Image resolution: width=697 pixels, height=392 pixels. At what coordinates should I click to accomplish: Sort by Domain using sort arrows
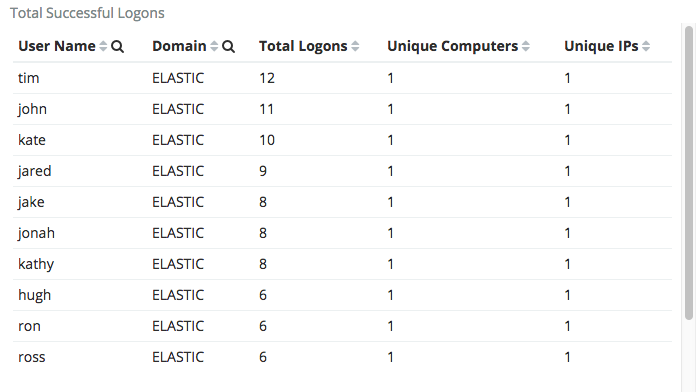pos(214,46)
